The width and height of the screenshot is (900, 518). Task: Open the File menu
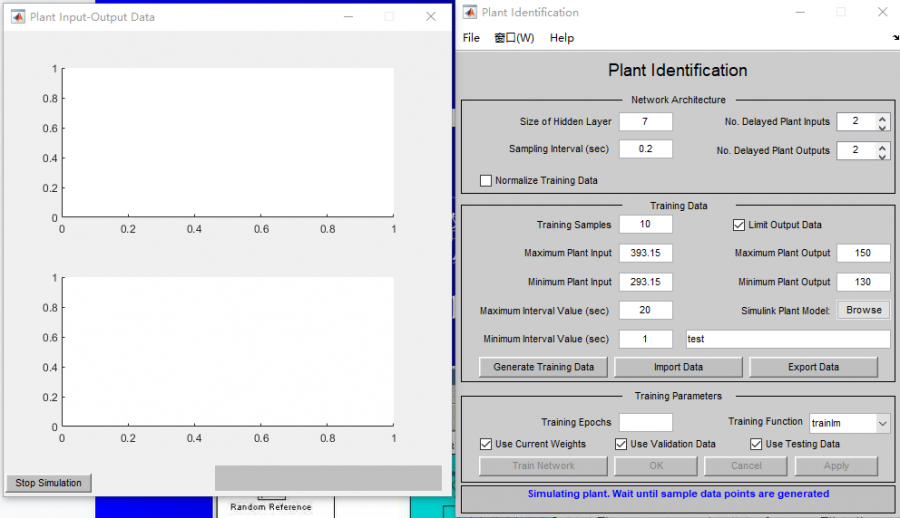tap(471, 38)
